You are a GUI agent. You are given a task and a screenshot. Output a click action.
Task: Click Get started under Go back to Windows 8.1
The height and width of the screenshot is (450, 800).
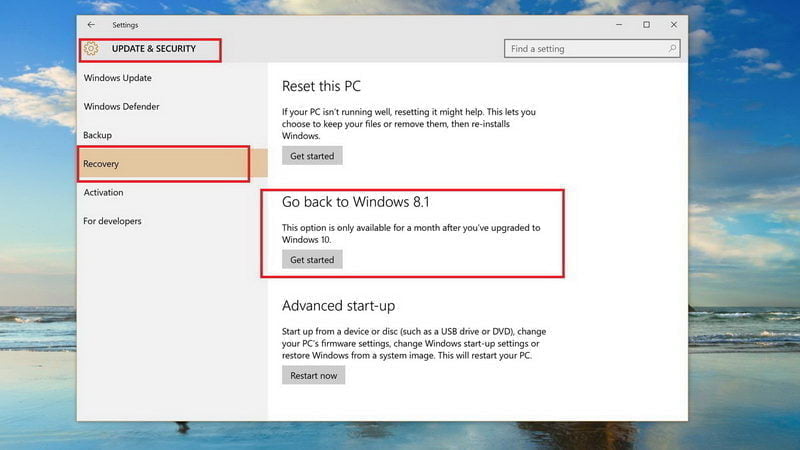point(312,259)
